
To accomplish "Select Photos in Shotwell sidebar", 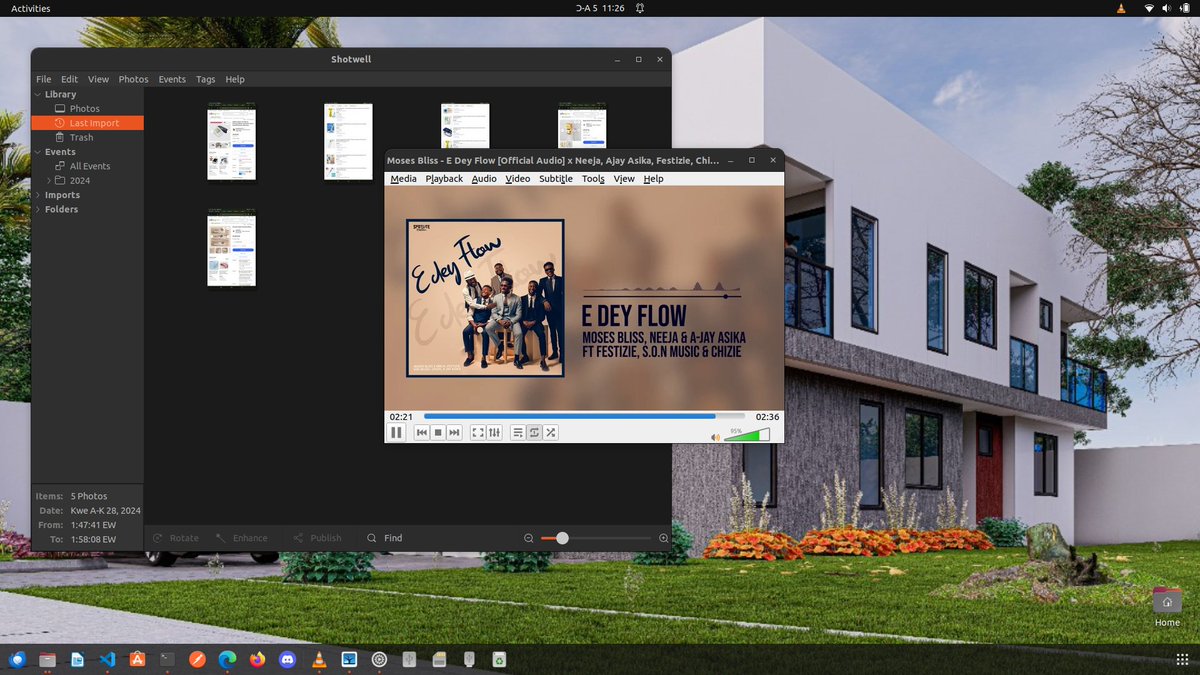I will point(87,108).
